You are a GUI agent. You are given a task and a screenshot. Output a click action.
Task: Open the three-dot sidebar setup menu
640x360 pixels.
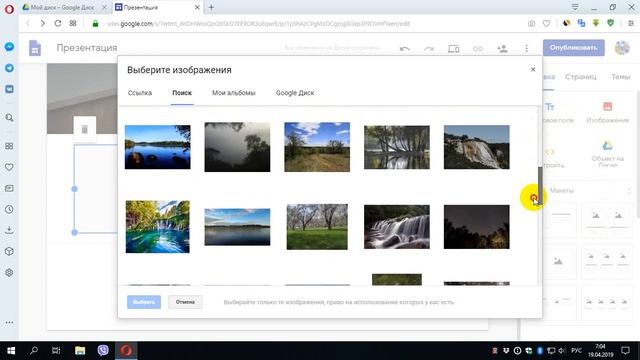(9, 322)
